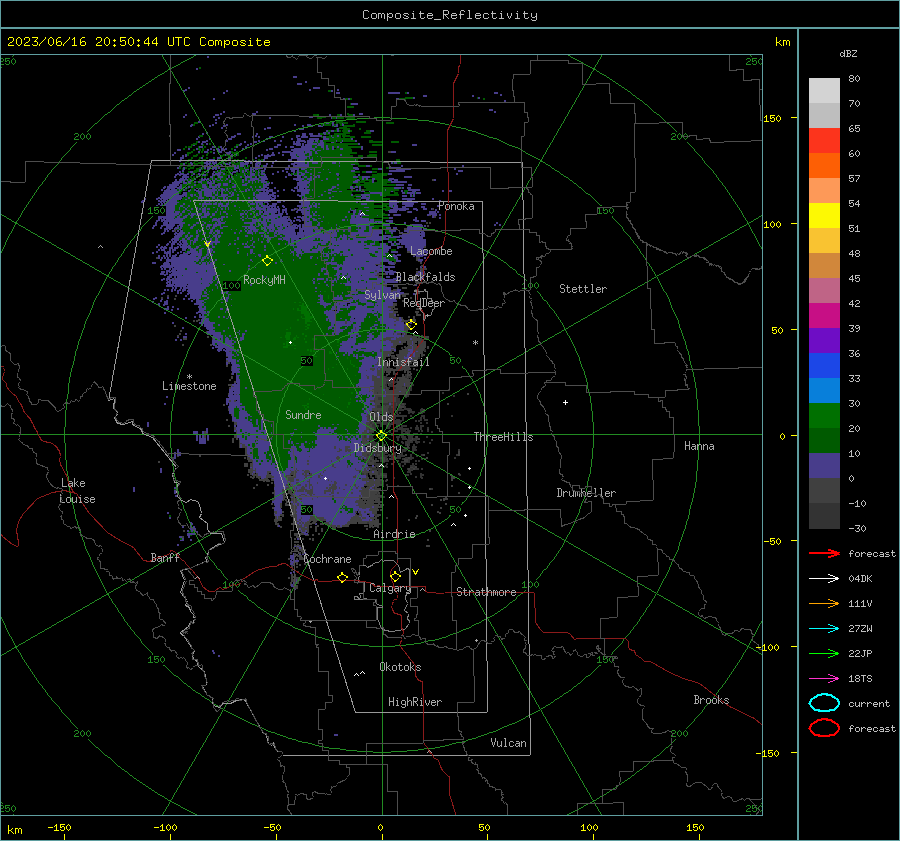
Task: Click the Cochrane city label
Action: (327, 559)
